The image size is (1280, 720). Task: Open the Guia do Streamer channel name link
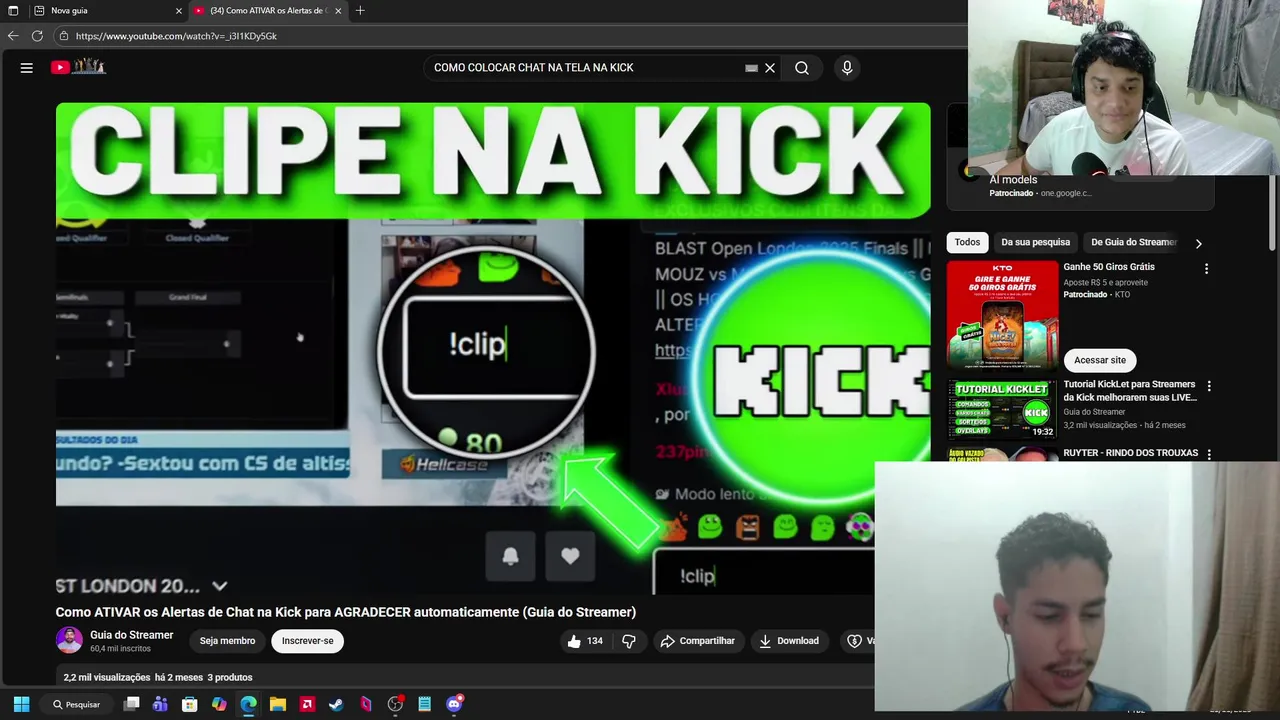[x=131, y=635]
